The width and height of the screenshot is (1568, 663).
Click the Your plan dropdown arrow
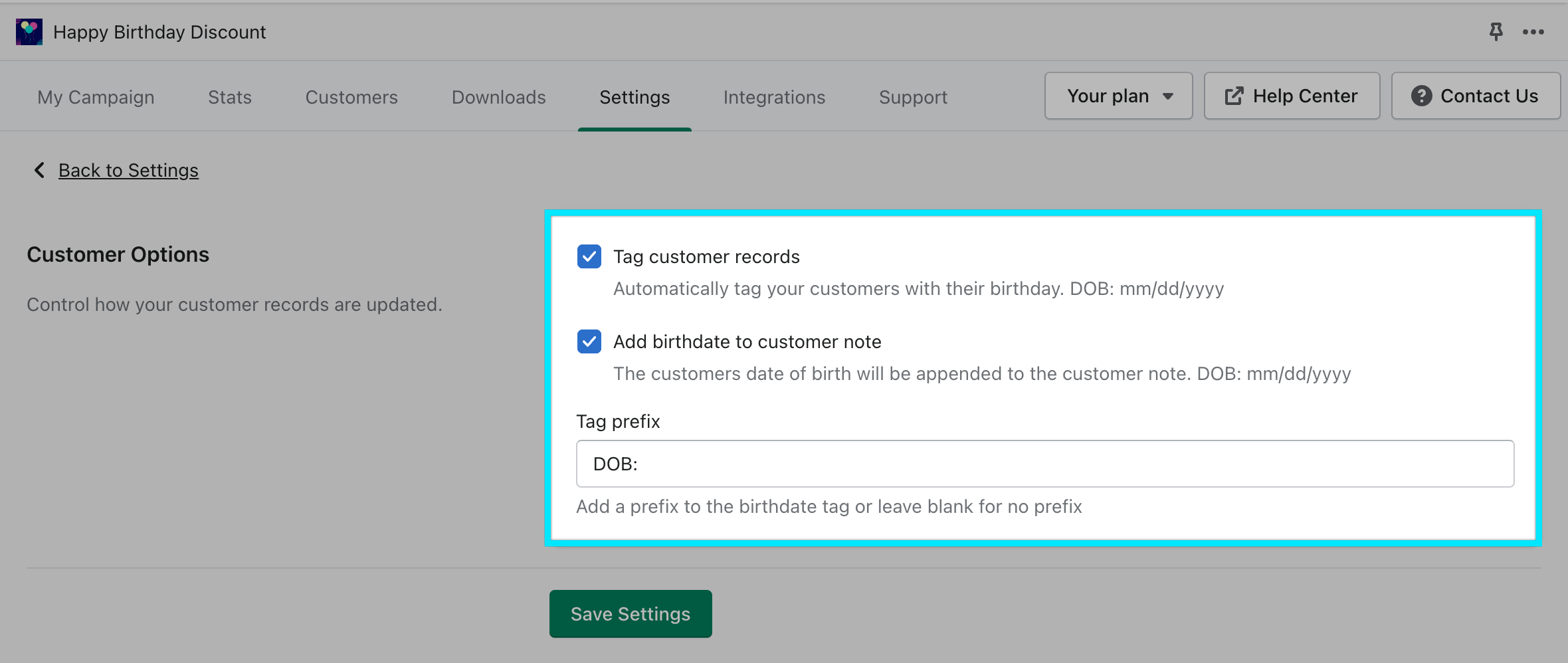point(1168,97)
